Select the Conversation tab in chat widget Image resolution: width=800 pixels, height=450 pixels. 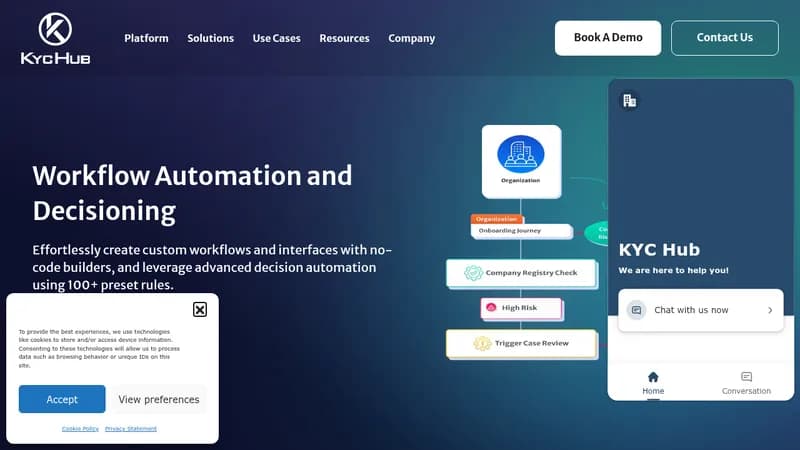[x=746, y=383]
